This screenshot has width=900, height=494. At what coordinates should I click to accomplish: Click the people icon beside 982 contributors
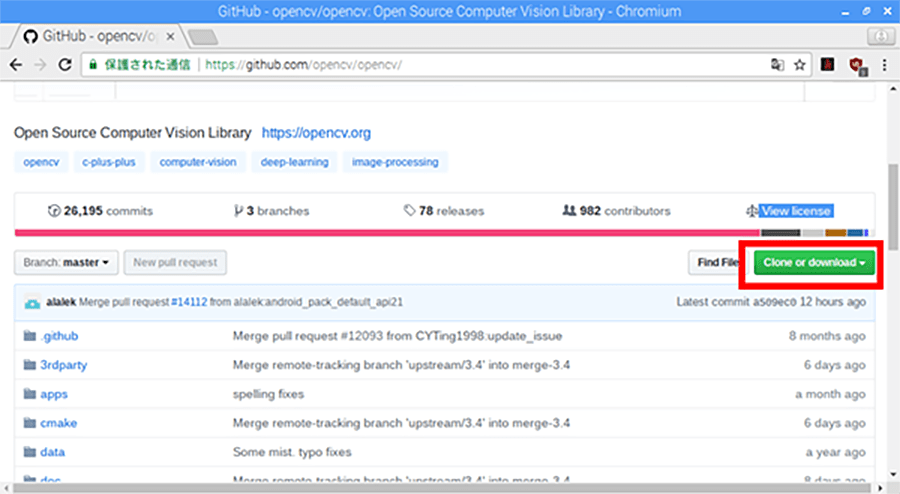[569, 211]
